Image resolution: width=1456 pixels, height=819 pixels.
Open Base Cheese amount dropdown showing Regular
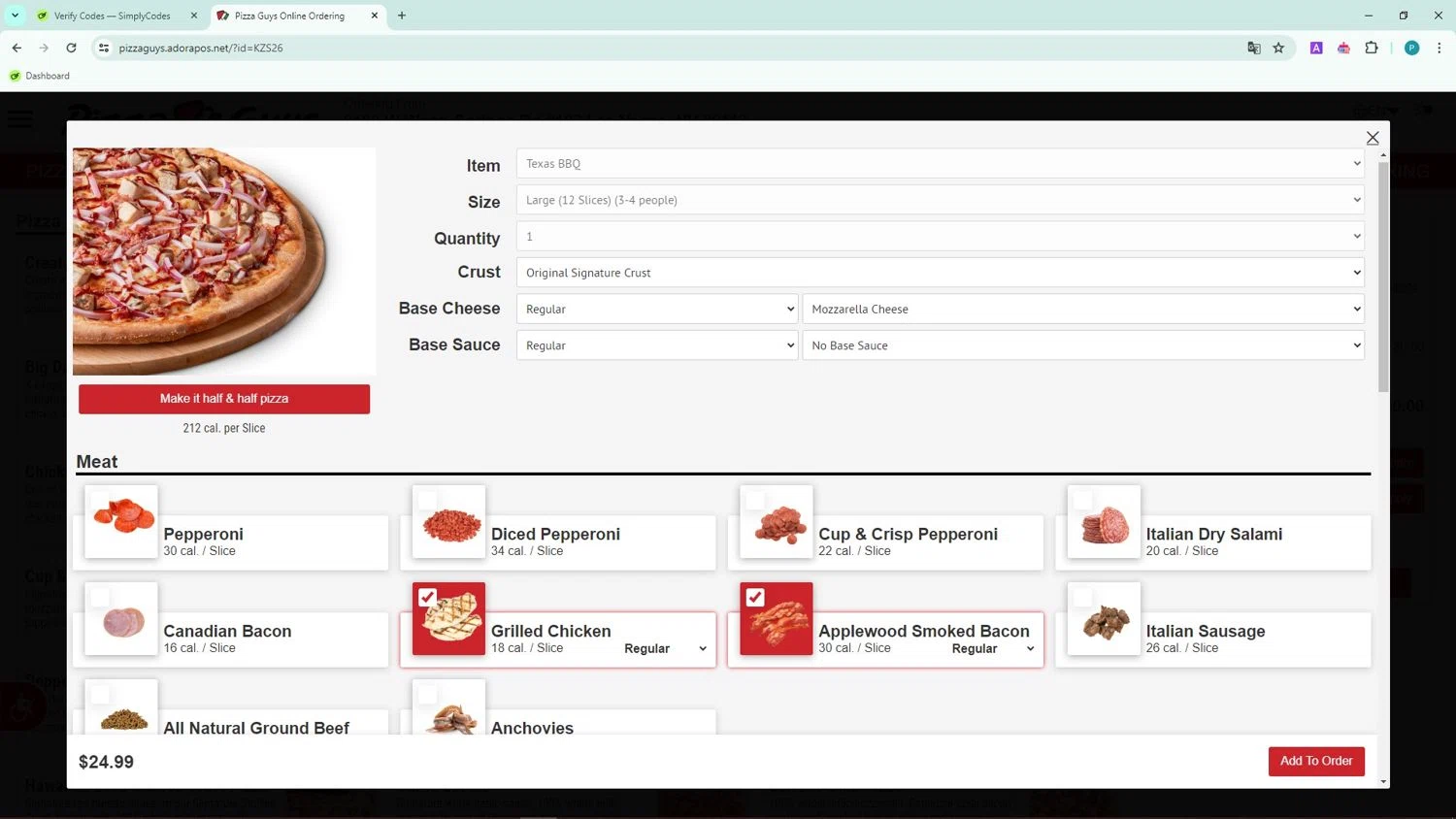[x=657, y=309]
